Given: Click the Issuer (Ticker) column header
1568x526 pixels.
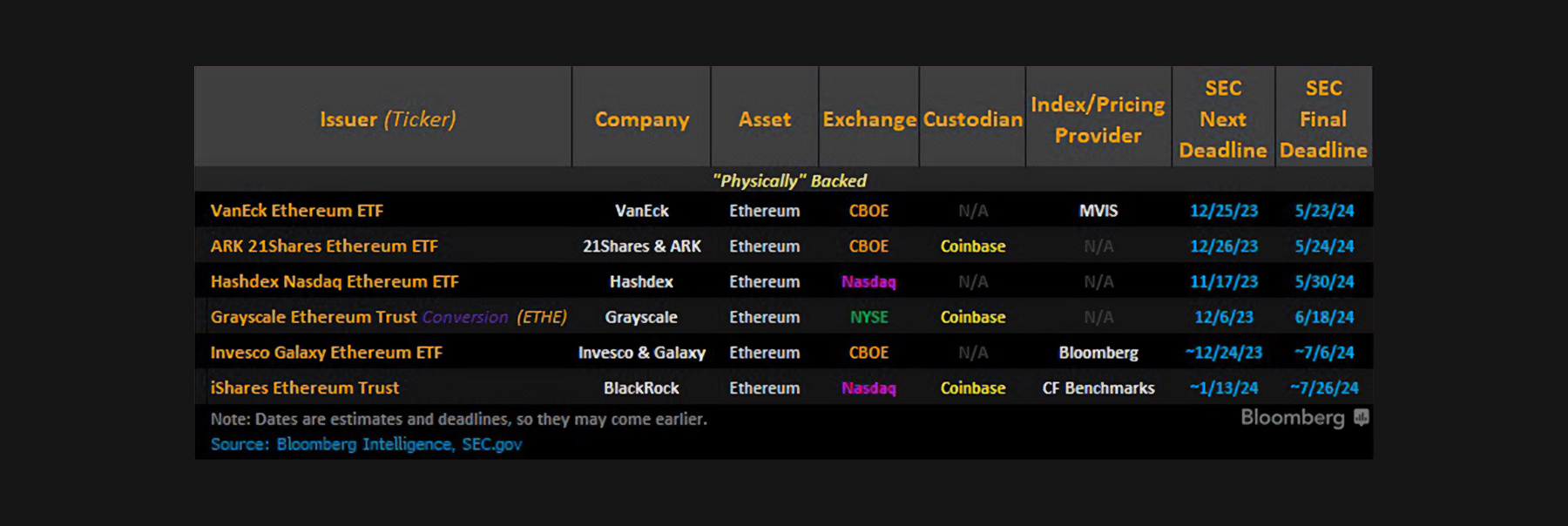Looking at the screenshot, I should click(x=388, y=119).
